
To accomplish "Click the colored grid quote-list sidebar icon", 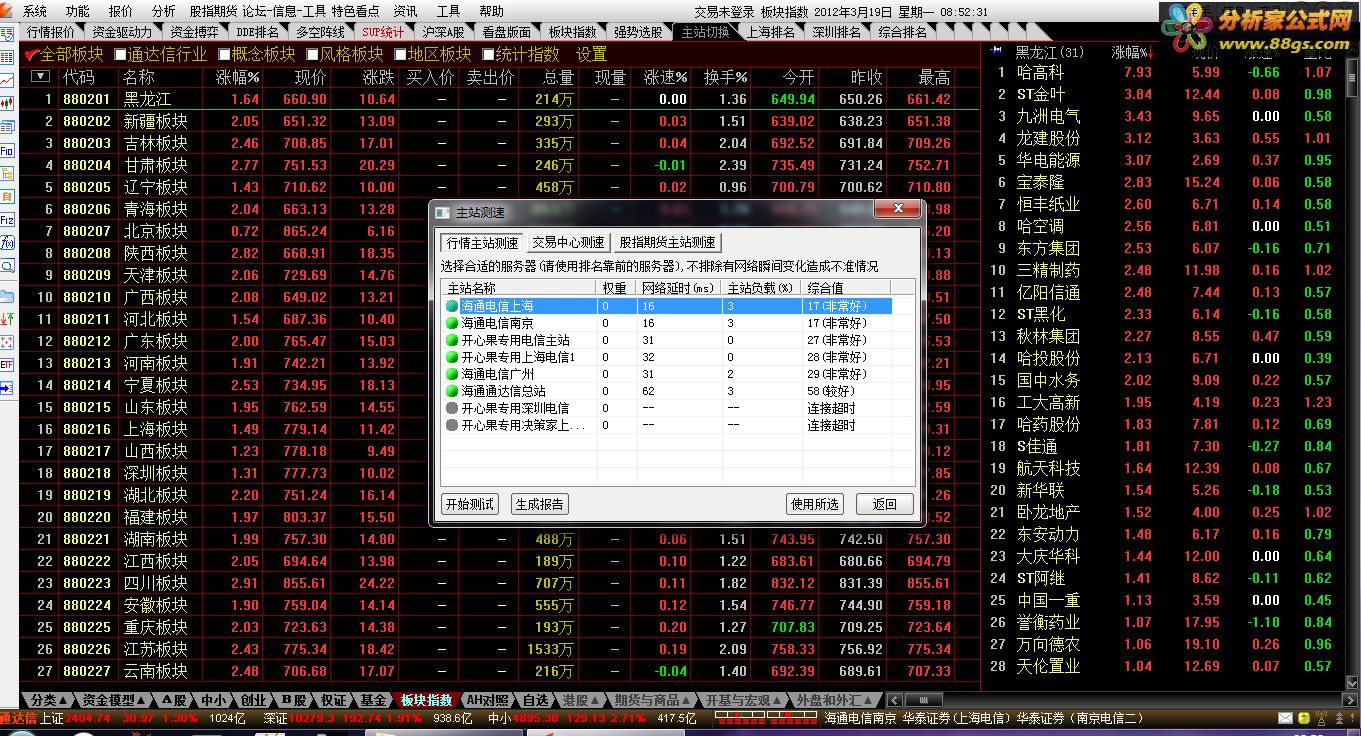I will click(7, 57).
